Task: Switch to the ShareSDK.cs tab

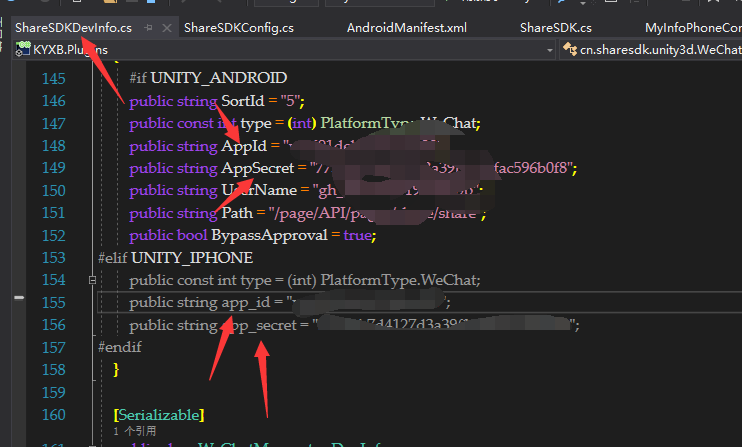Action: click(556, 28)
